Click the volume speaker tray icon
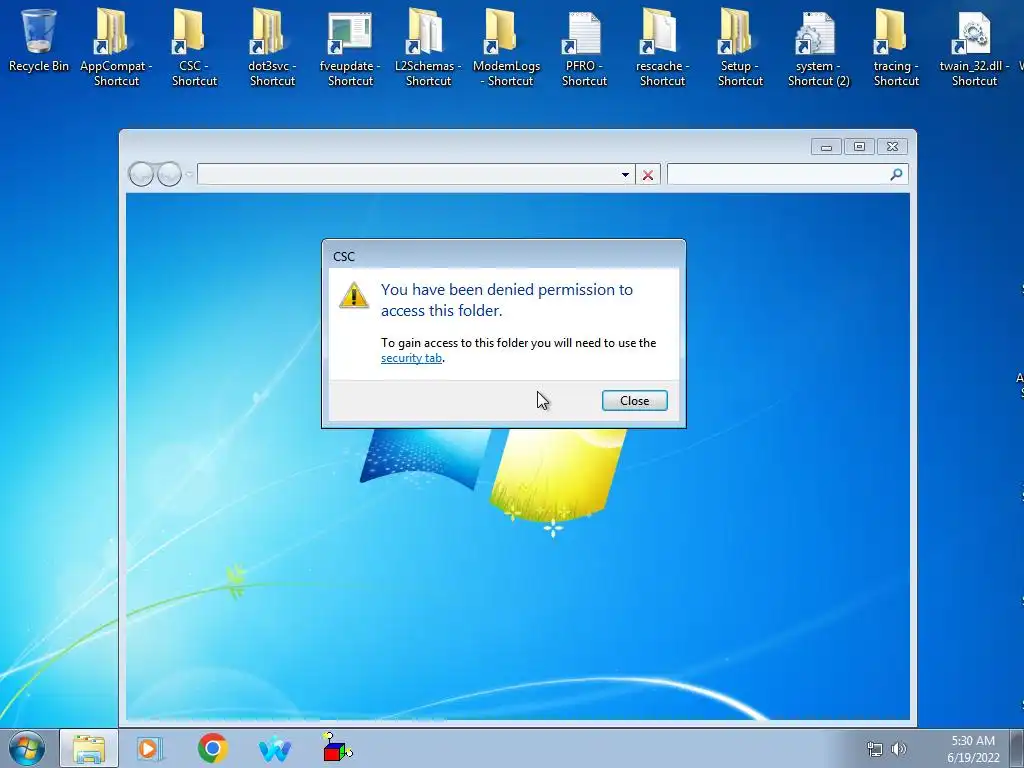The image size is (1024, 768). [x=899, y=749]
